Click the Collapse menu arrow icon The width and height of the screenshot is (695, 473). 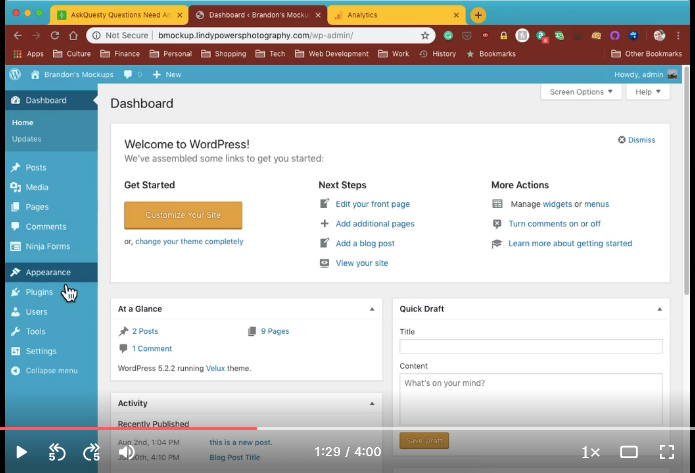click(16, 371)
